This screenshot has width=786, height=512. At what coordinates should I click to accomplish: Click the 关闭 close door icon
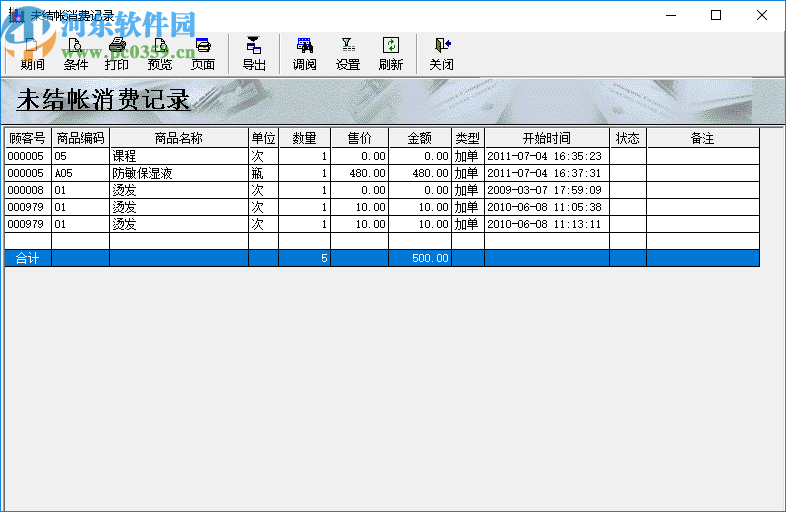coord(442,54)
